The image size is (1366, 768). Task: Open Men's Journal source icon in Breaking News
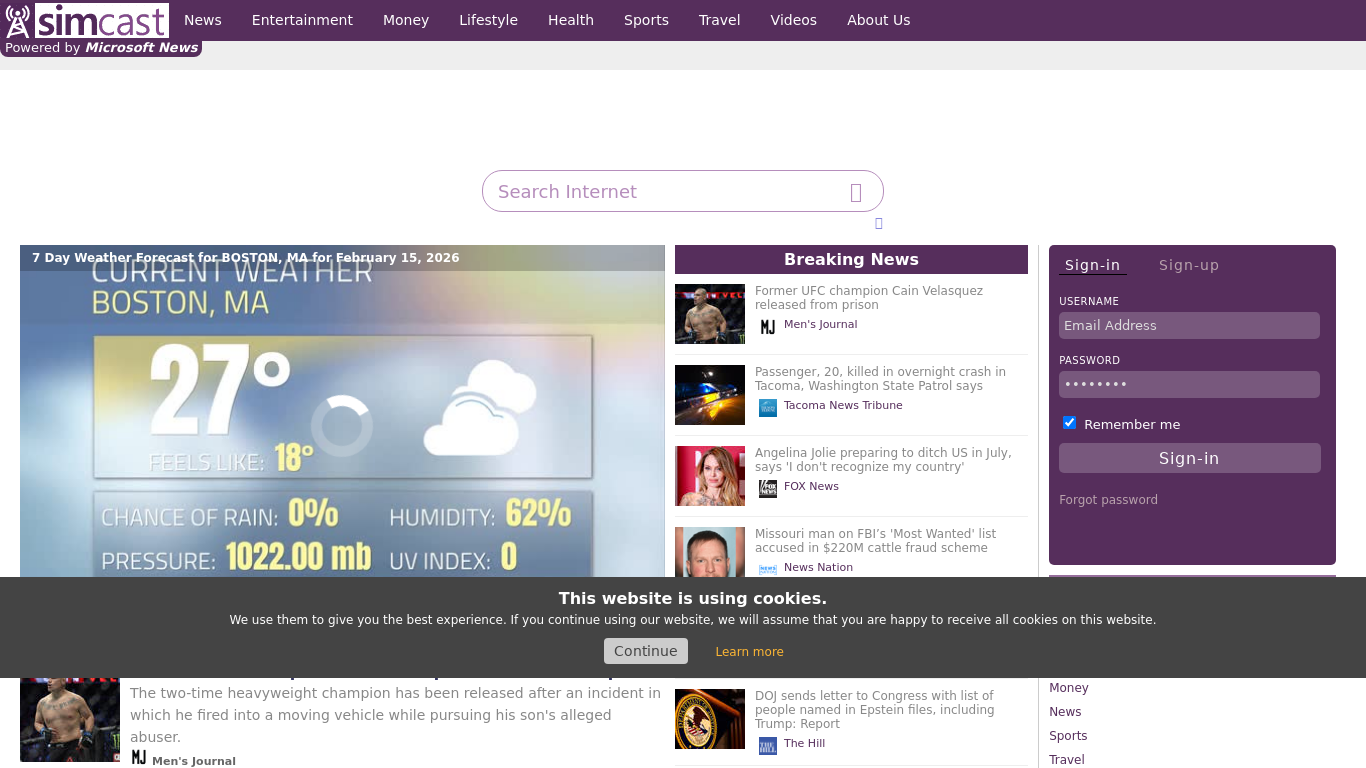click(x=767, y=326)
